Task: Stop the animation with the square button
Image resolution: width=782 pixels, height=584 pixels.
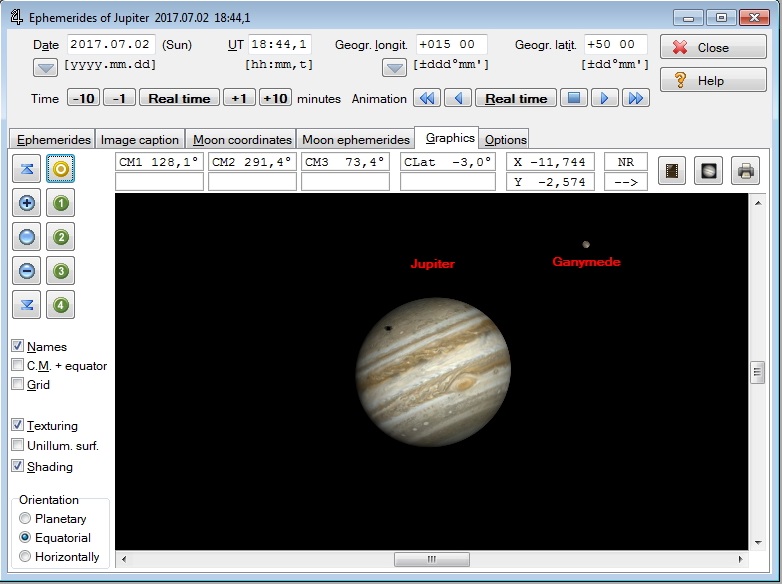Action: click(571, 98)
